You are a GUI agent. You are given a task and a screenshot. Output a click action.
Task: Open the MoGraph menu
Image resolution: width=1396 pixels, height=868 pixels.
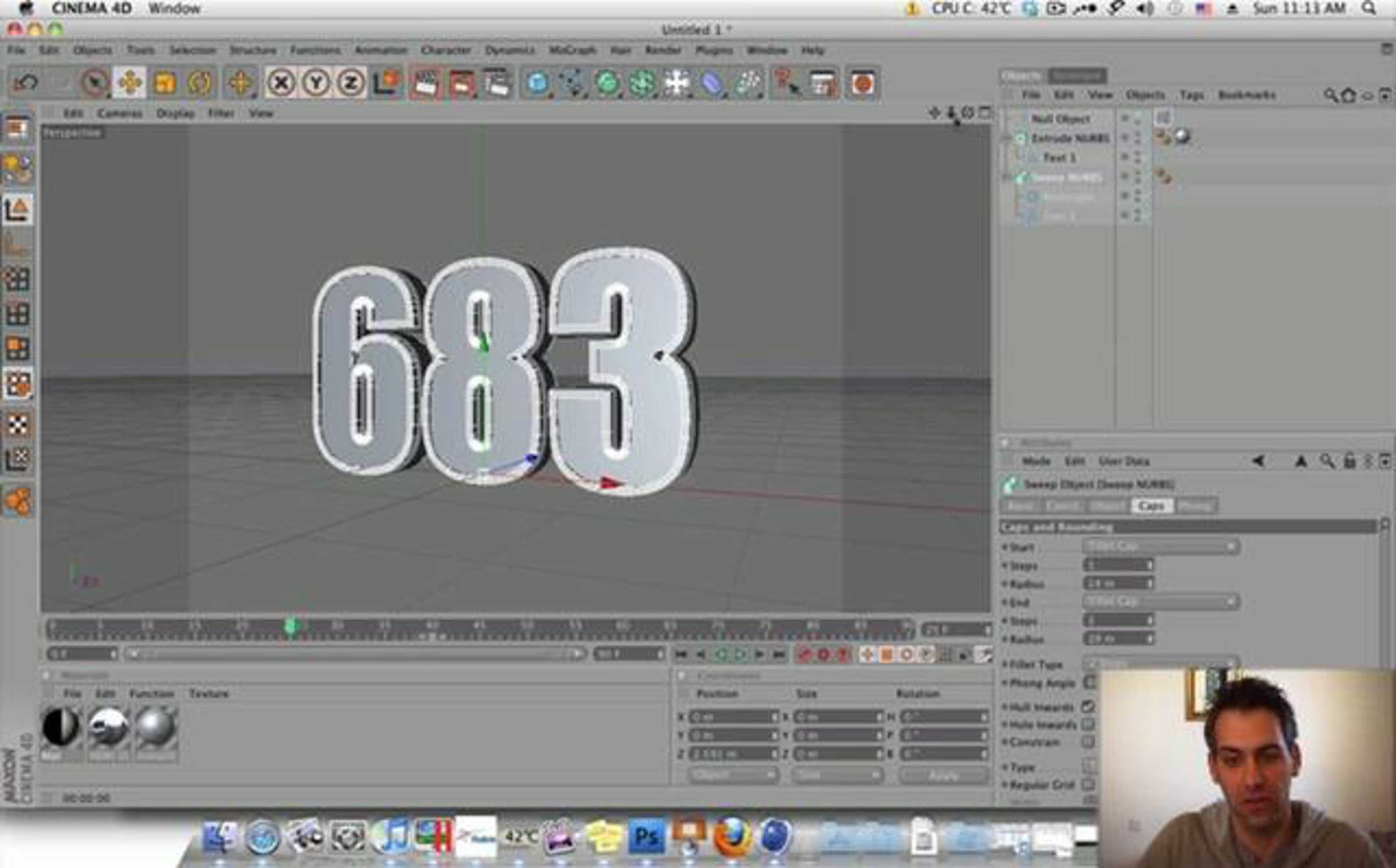pyautogui.click(x=572, y=50)
